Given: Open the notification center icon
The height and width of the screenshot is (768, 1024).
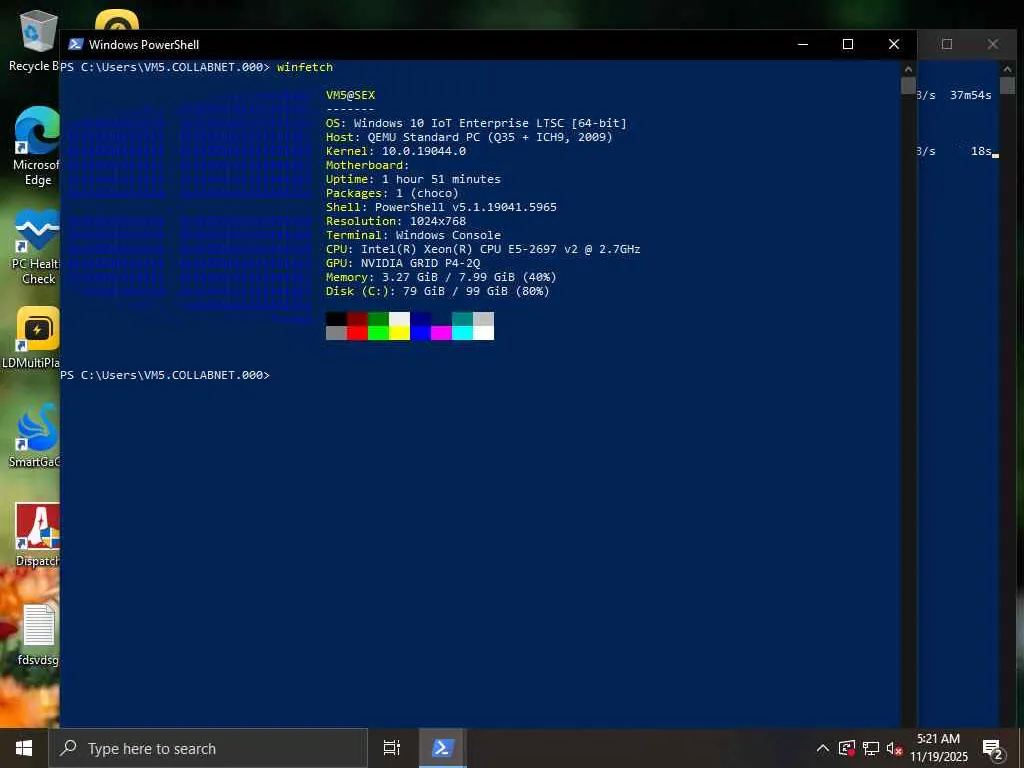Looking at the screenshot, I should (993, 748).
